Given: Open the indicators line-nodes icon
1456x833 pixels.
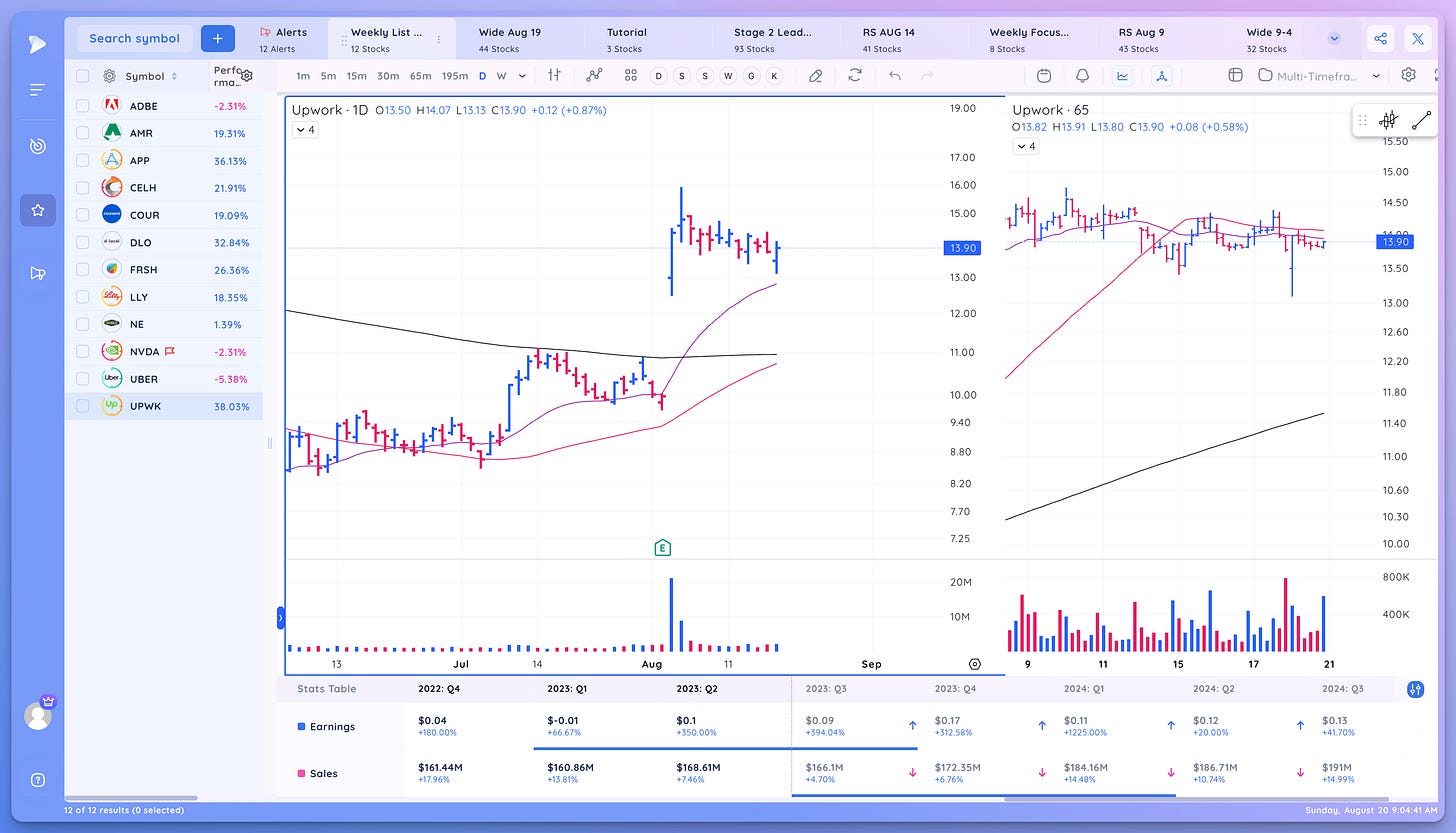Looking at the screenshot, I should point(594,75).
